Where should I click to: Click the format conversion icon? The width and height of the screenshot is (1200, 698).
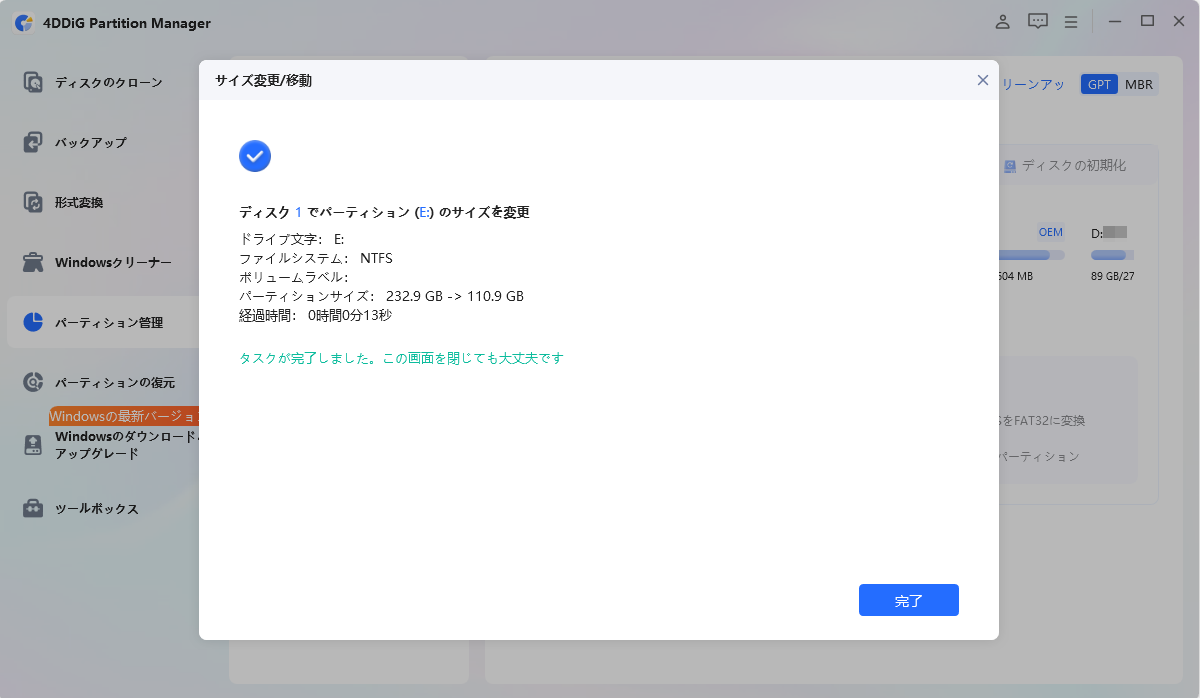[x=33, y=202]
